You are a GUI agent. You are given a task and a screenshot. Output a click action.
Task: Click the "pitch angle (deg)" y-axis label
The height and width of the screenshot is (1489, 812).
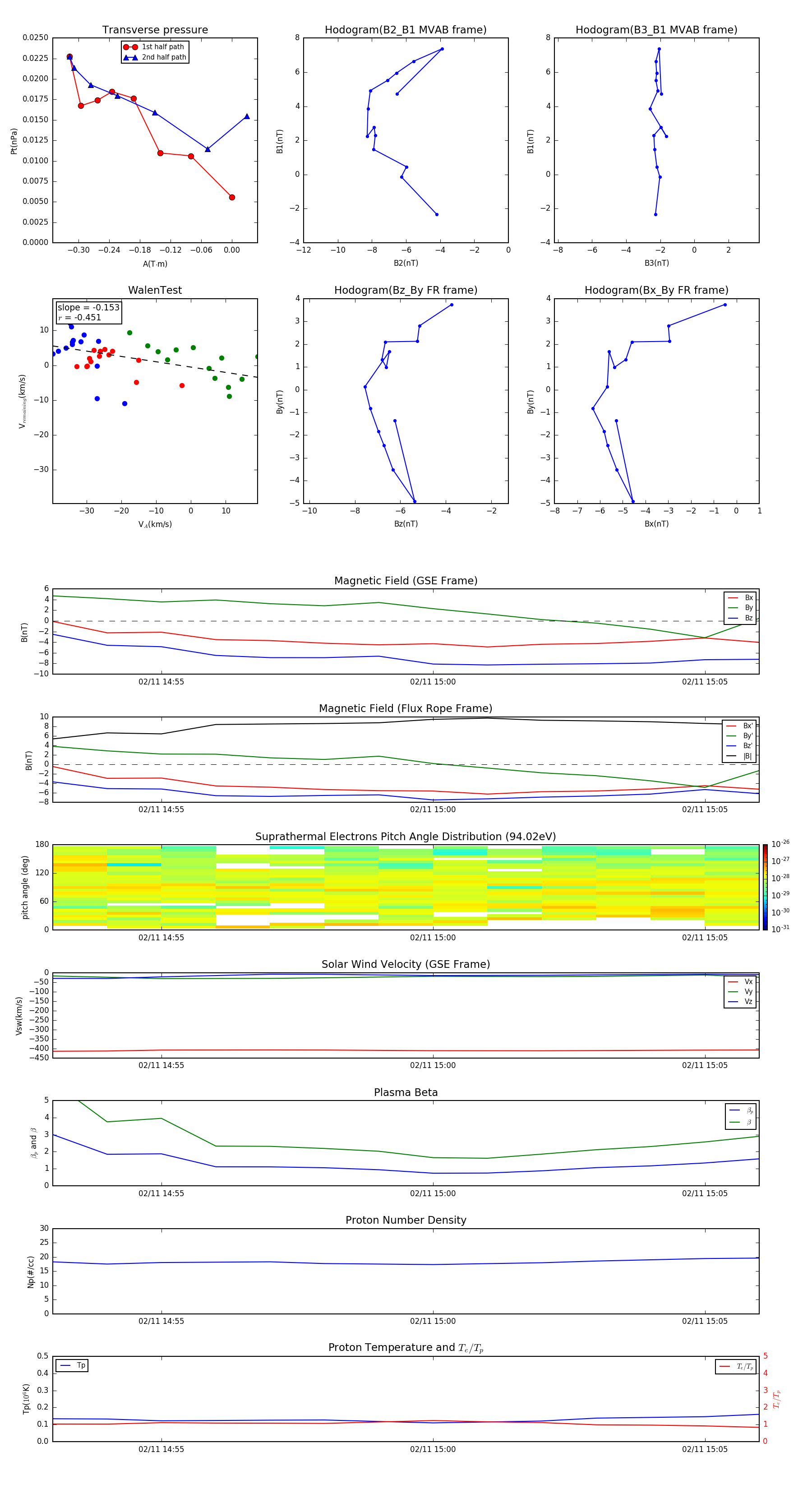coord(25,887)
